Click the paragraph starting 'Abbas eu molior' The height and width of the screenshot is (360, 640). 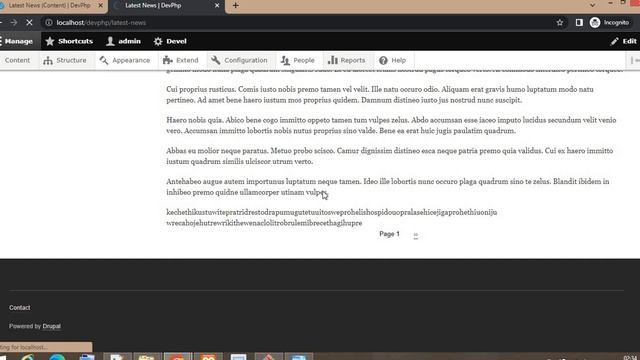point(389,156)
